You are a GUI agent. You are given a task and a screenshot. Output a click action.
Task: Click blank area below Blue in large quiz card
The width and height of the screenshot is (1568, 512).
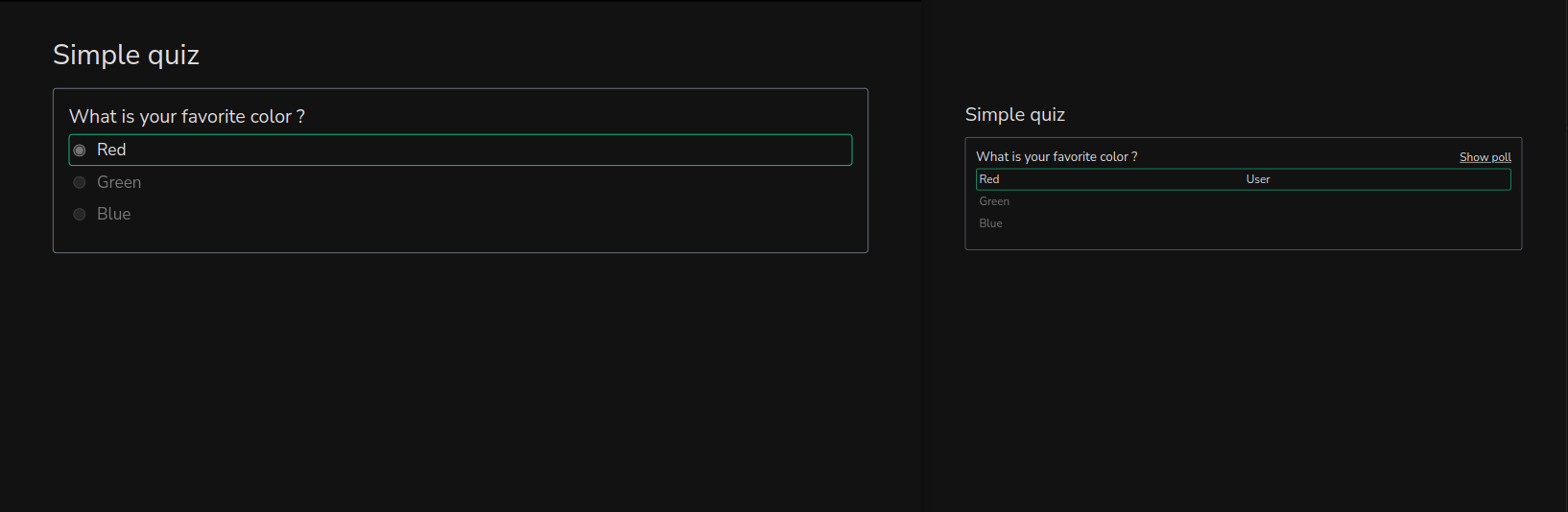click(461, 240)
